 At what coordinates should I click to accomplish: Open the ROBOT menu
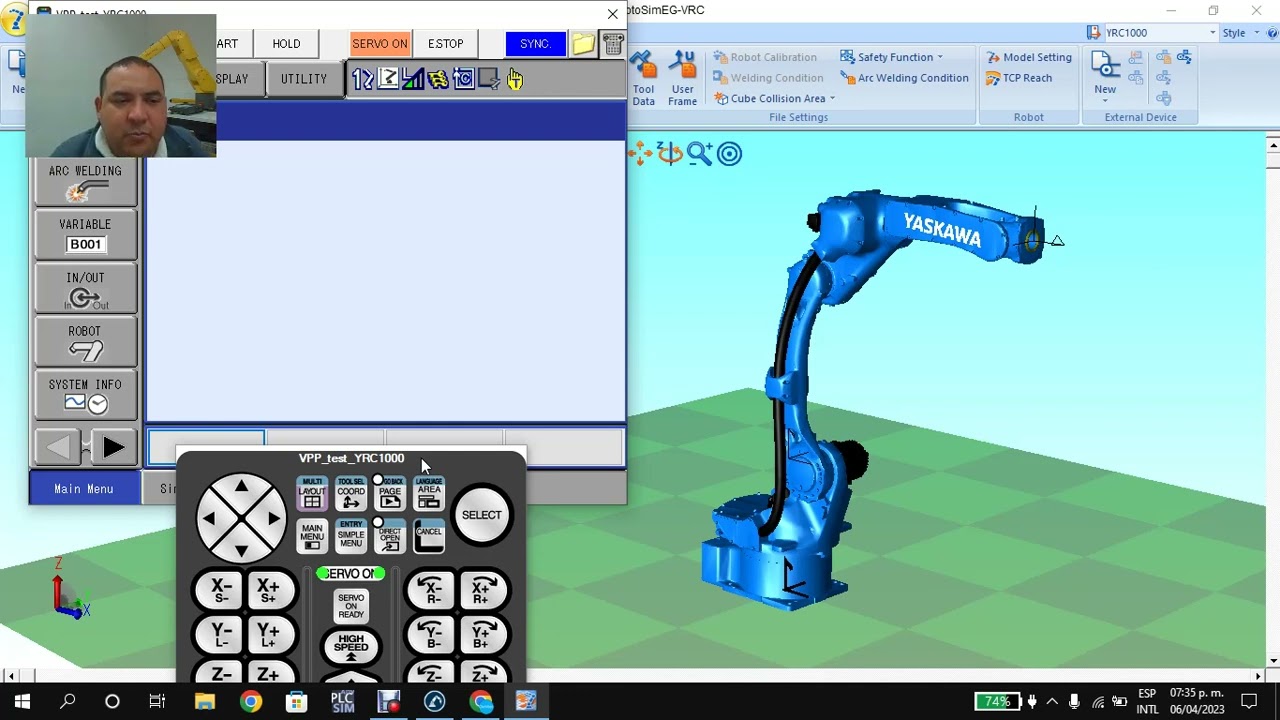(85, 342)
